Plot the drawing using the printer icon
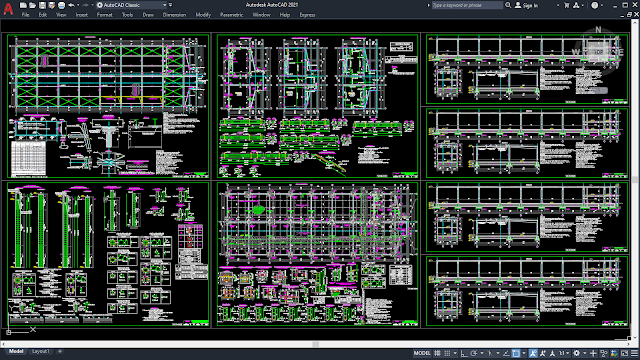The width and height of the screenshot is (640, 360). [x=61, y=5]
